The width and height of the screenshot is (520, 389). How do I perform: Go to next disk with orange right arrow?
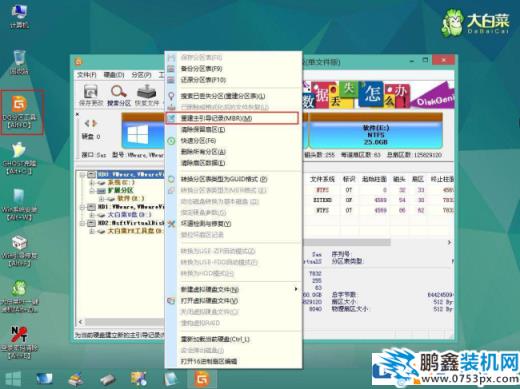point(94,123)
